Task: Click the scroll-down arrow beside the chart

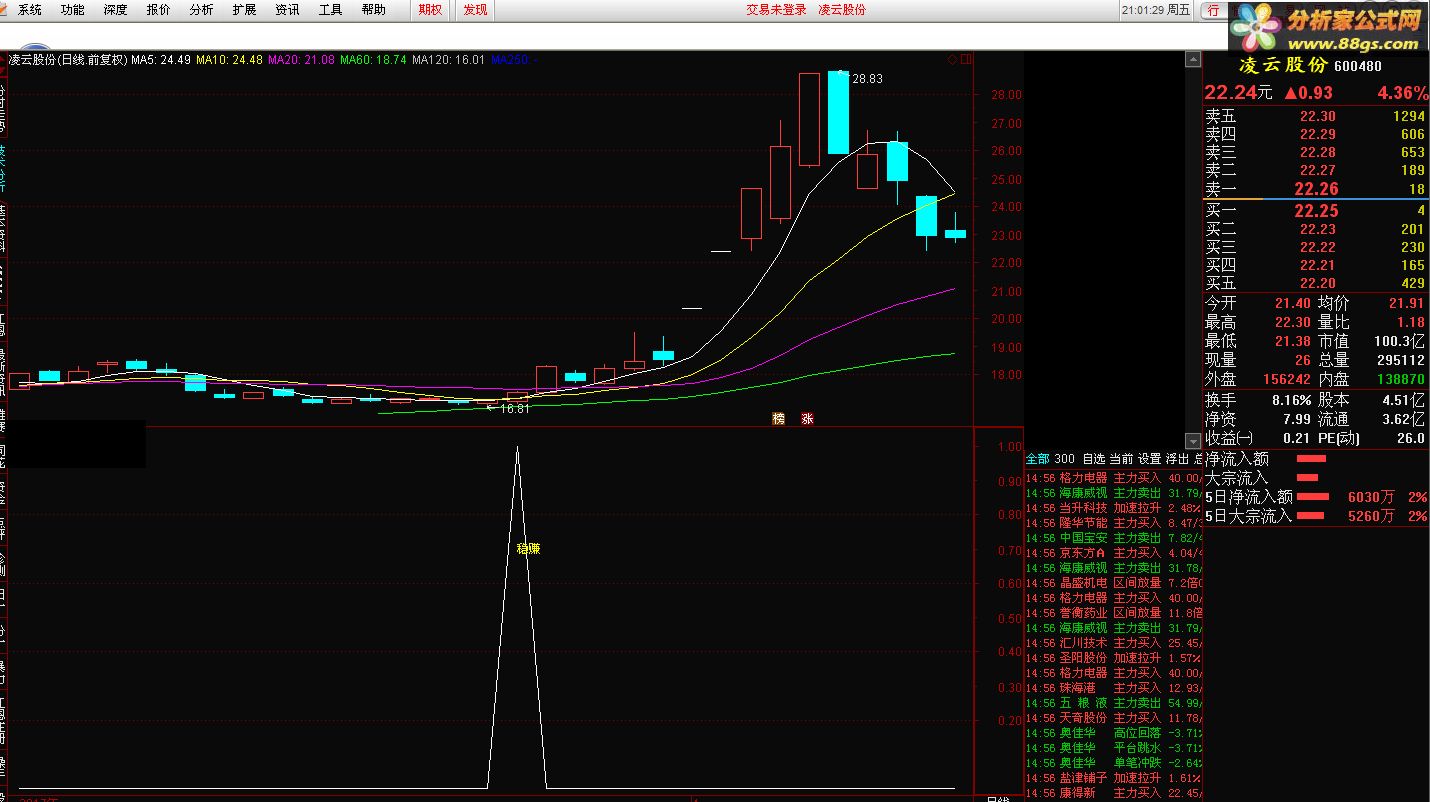Action: point(1192,440)
